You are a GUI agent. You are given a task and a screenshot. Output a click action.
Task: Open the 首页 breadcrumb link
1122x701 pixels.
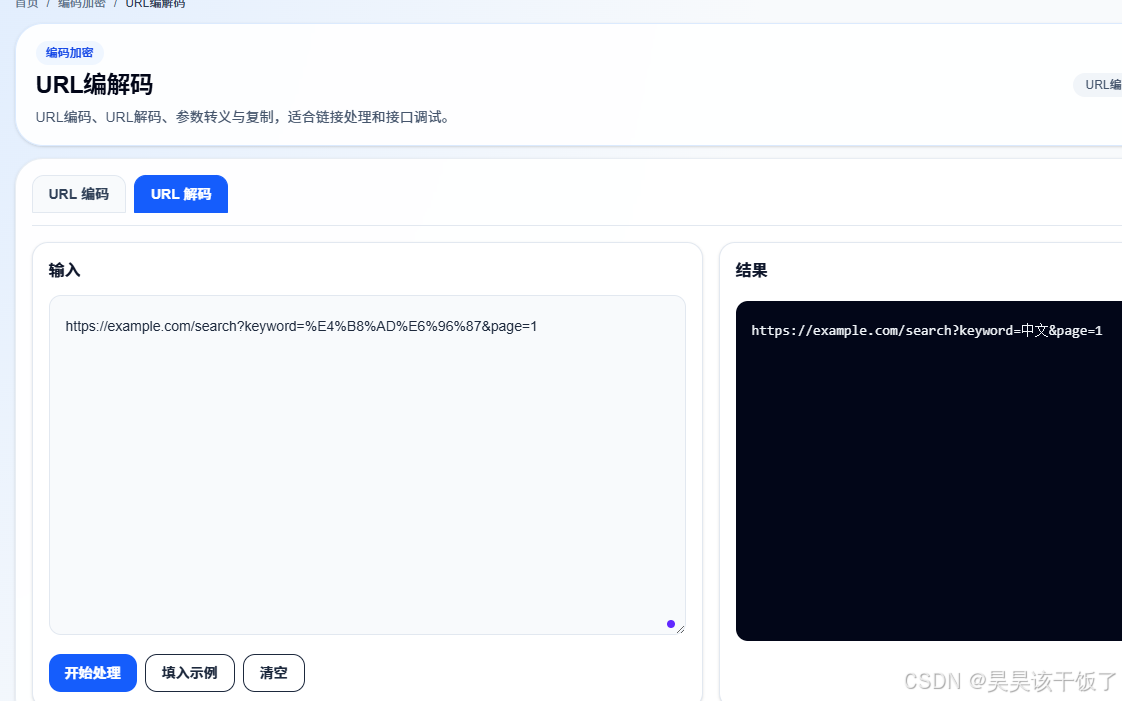click(x=26, y=4)
